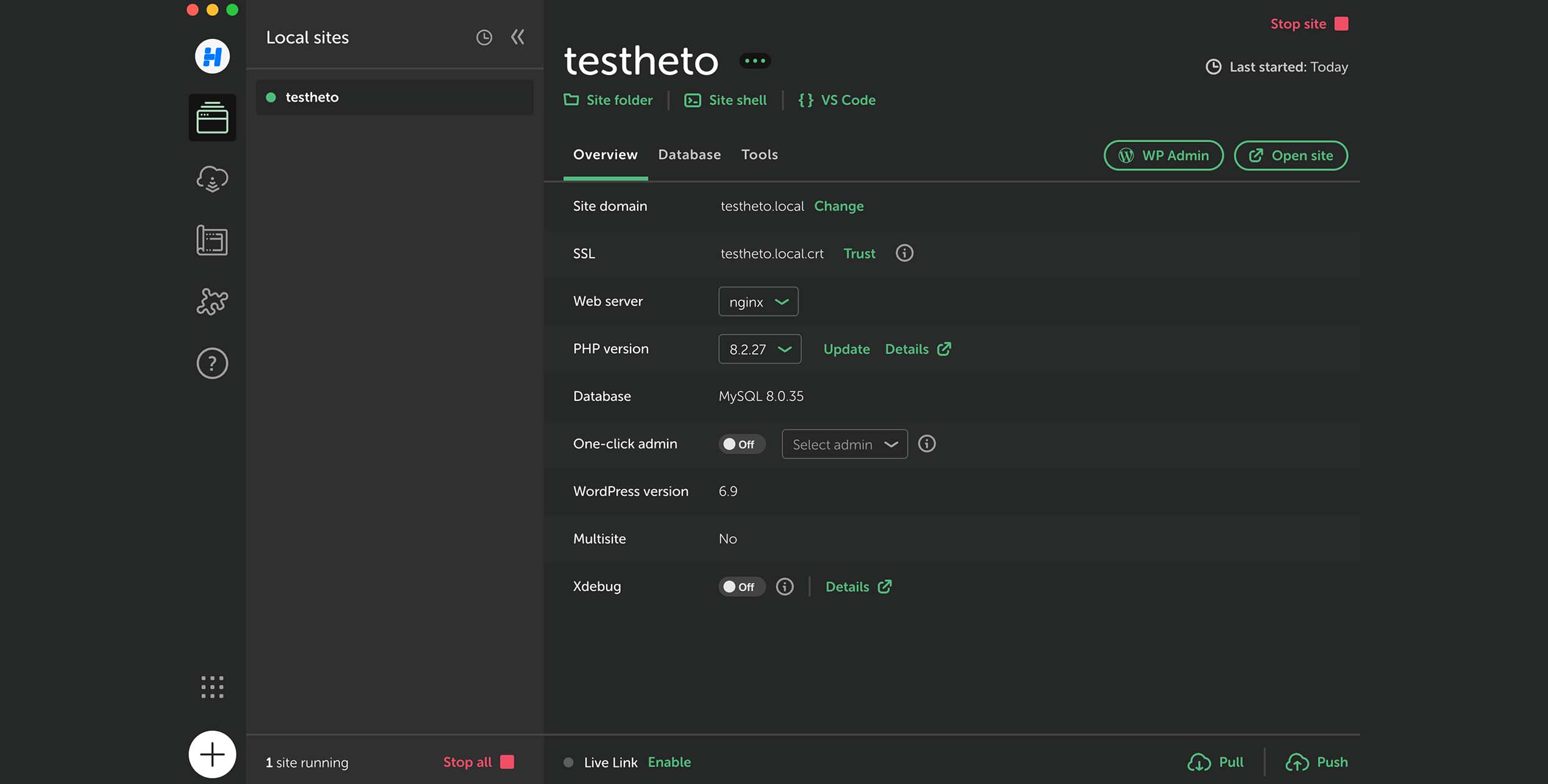Click the WP Admin button
This screenshot has height=784, width=1548.
[x=1163, y=155]
